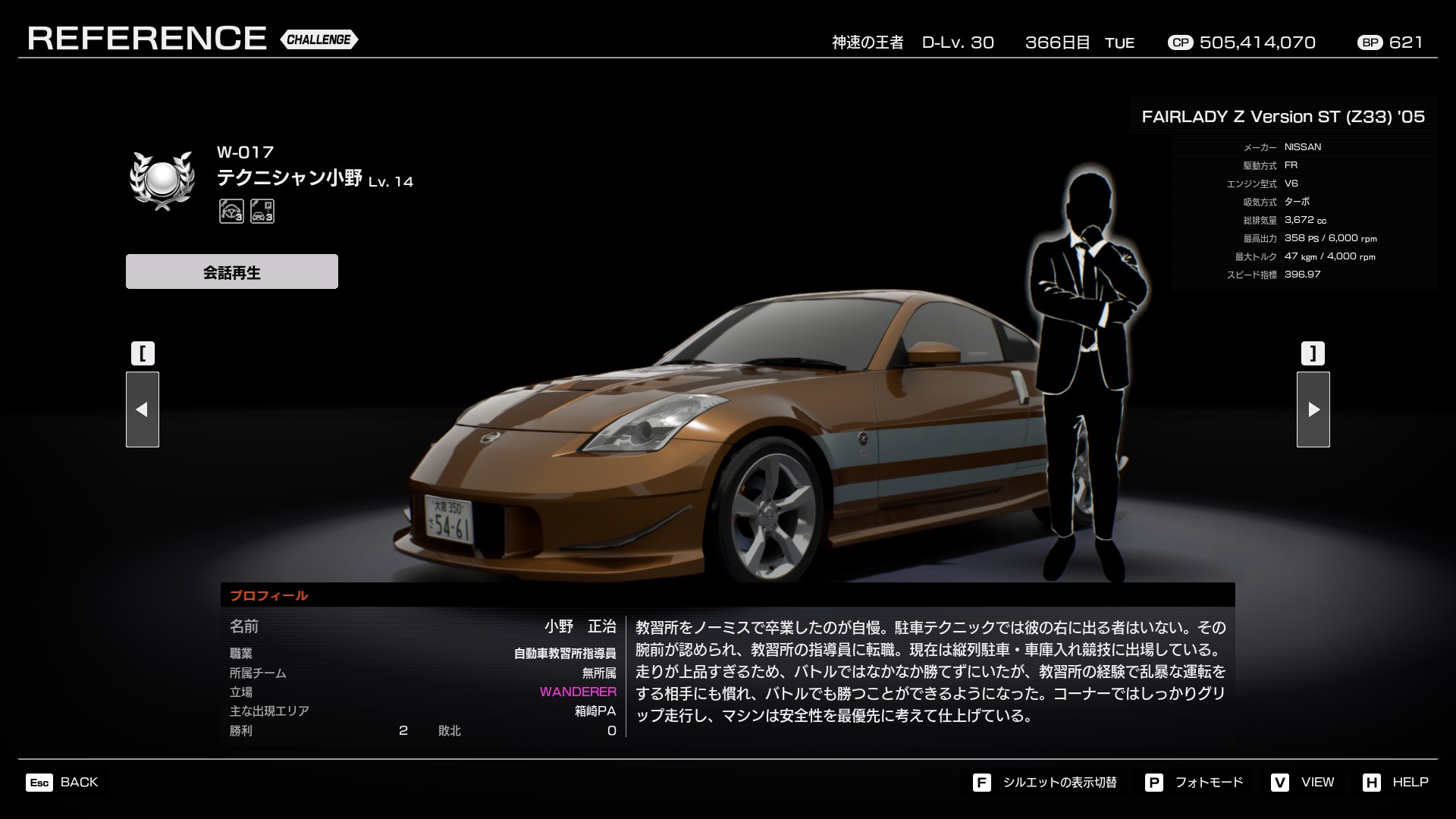
Task: Click the P key photo mode icon
Action: point(1153,783)
